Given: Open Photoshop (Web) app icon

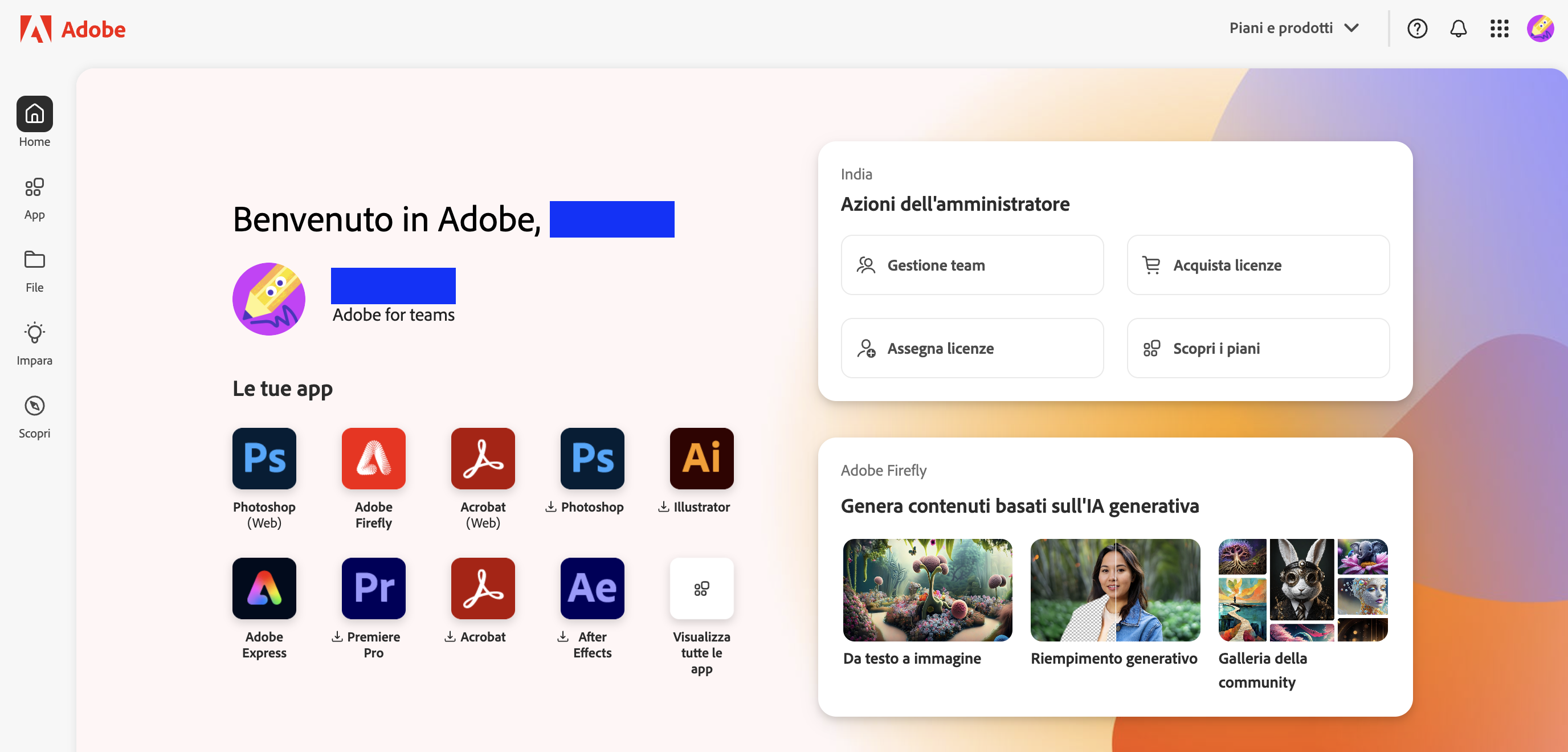Looking at the screenshot, I should pyautogui.click(x=264, y=459).
